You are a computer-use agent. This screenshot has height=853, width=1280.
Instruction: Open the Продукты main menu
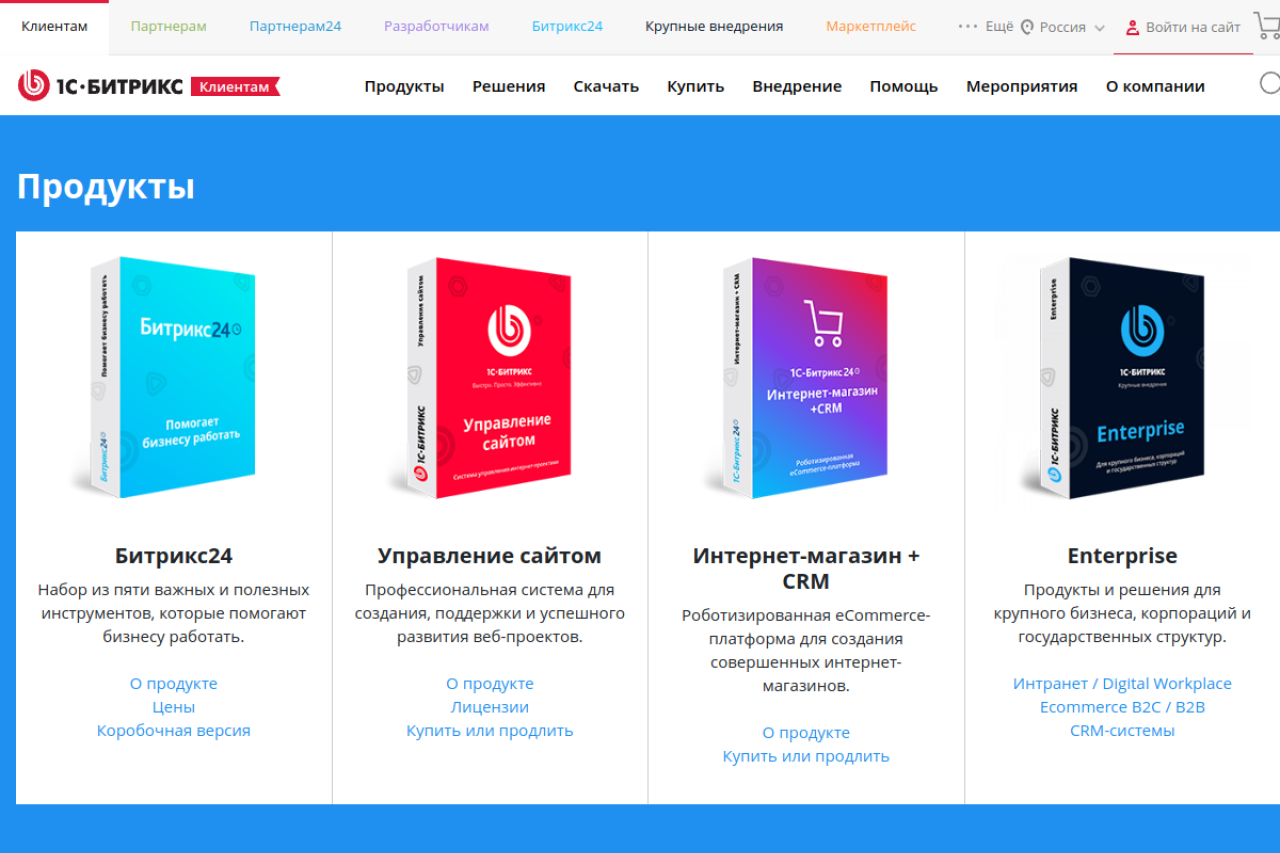coord(404,86)
